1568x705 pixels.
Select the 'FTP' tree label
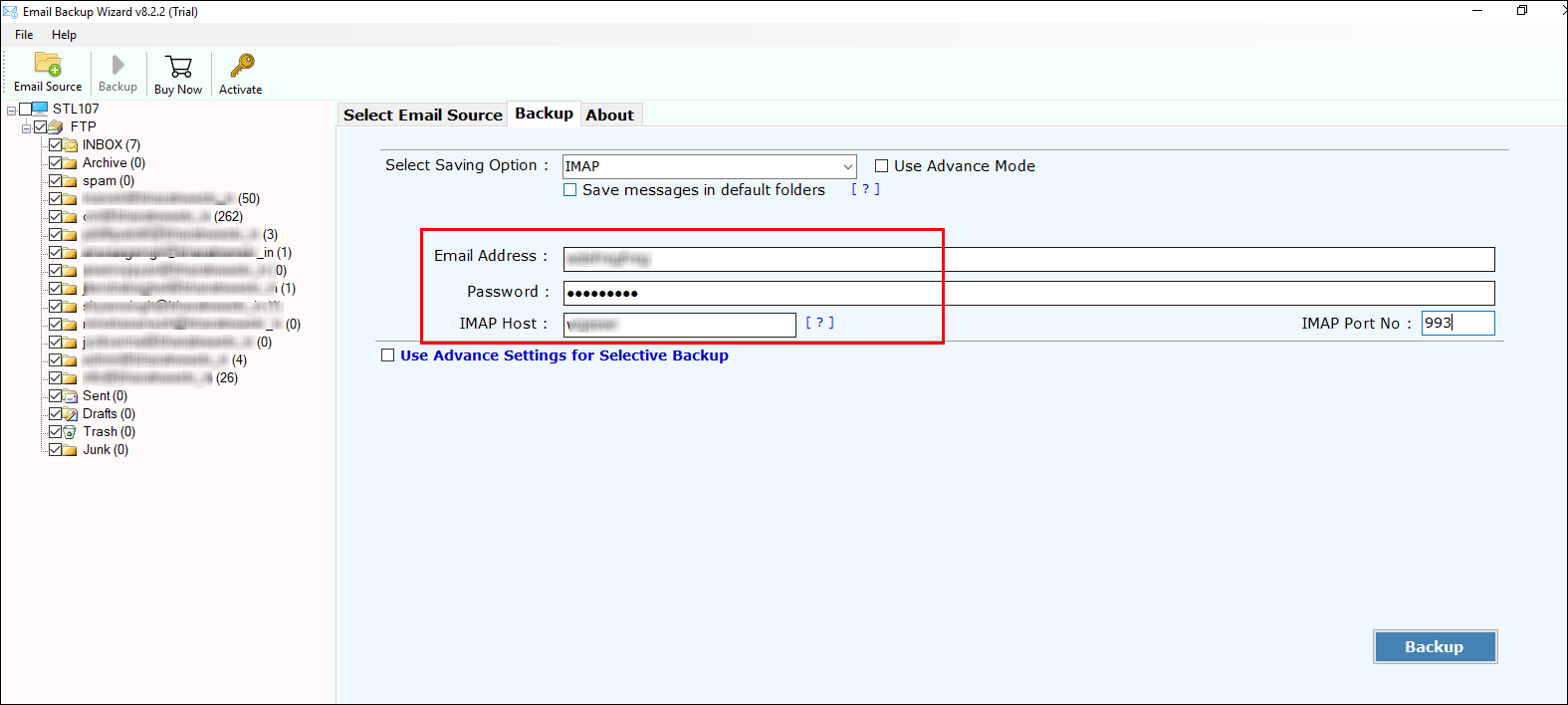pos(84,126)
